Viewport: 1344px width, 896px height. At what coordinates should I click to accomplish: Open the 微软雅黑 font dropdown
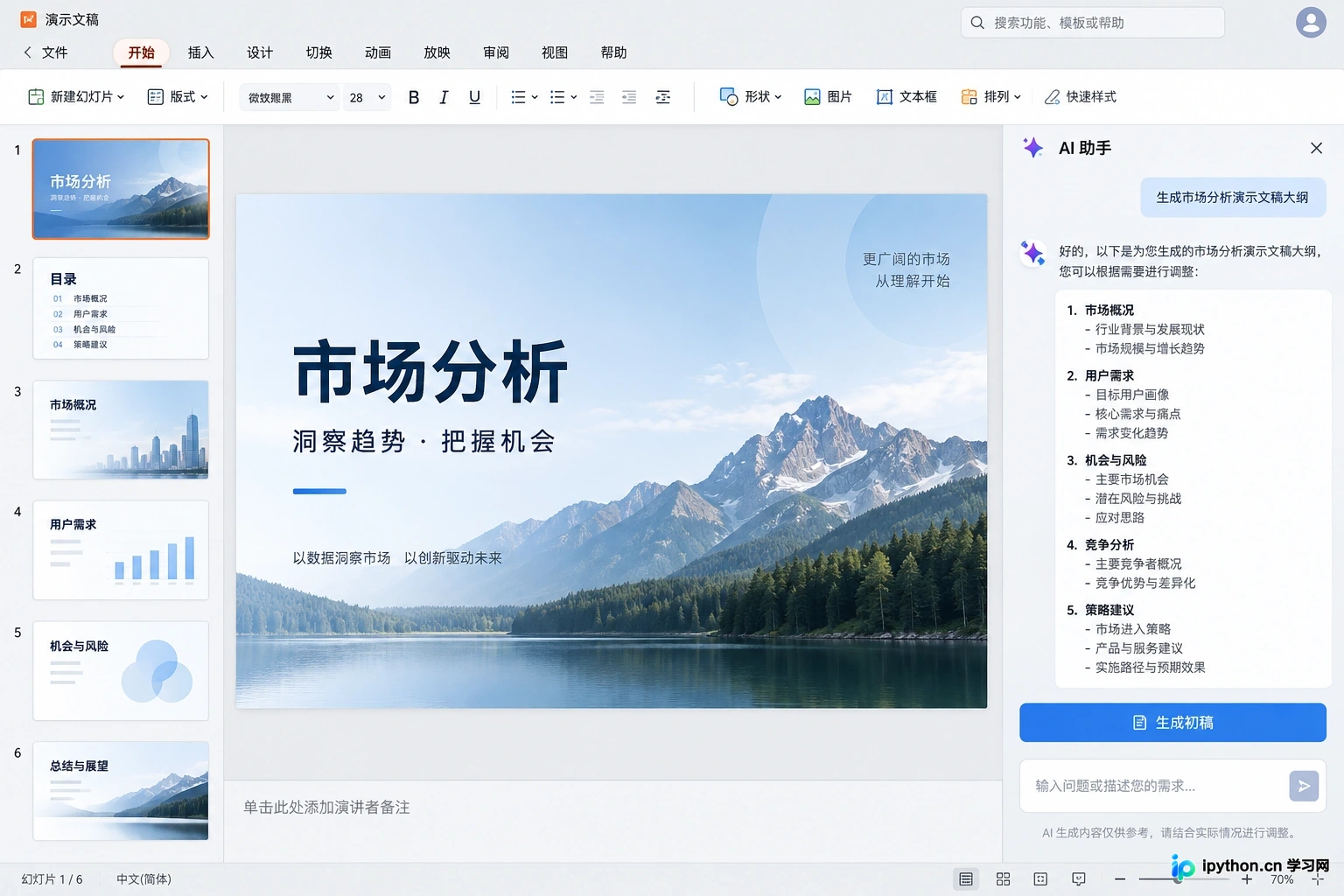[289, 97]
